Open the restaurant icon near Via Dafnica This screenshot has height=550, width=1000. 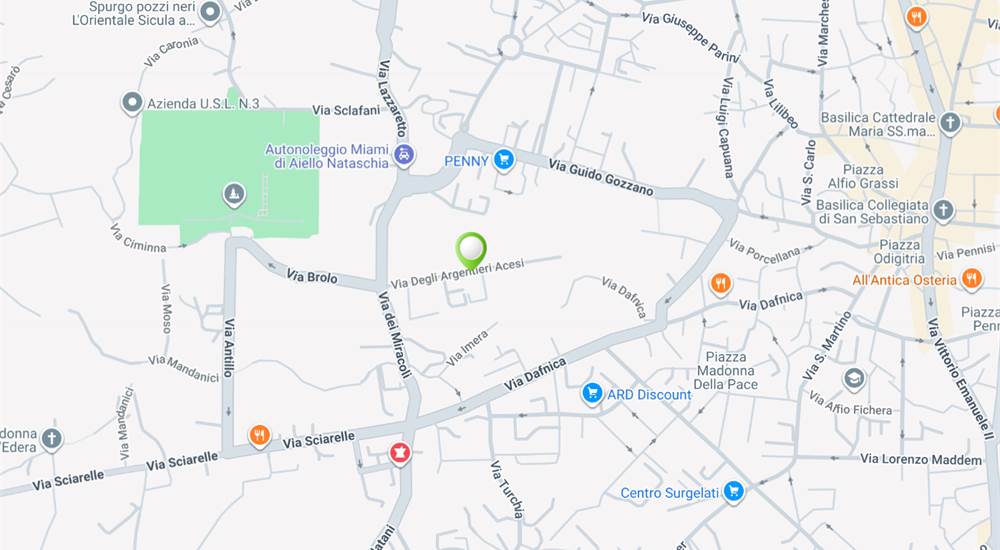721,283
